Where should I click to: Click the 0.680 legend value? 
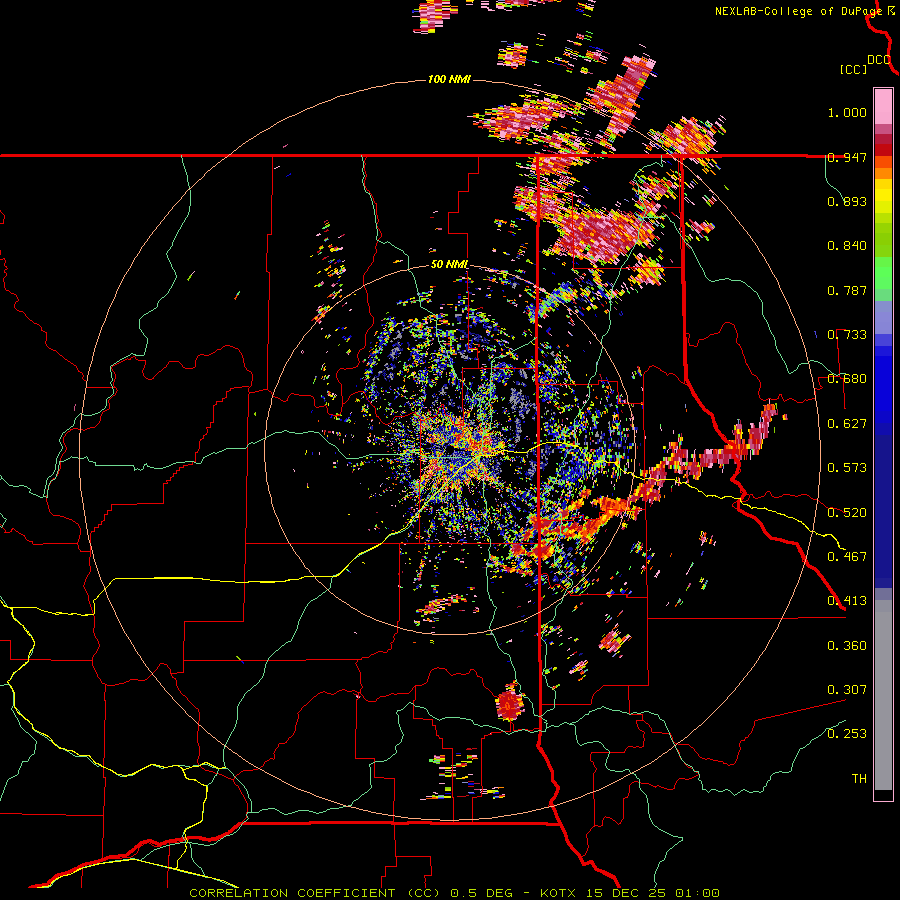point(847,379)
